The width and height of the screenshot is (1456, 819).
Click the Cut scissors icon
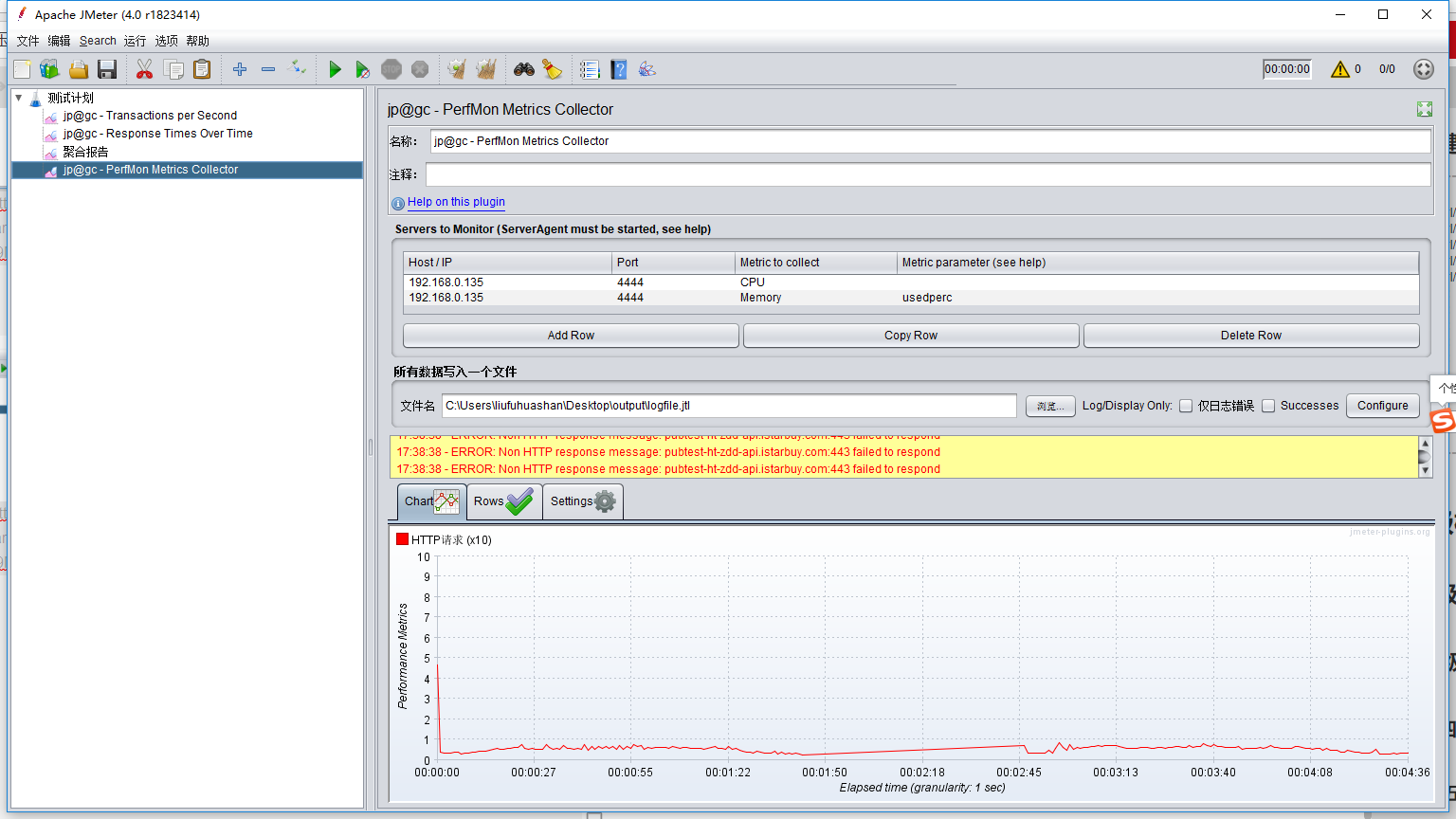pos(144,69)
